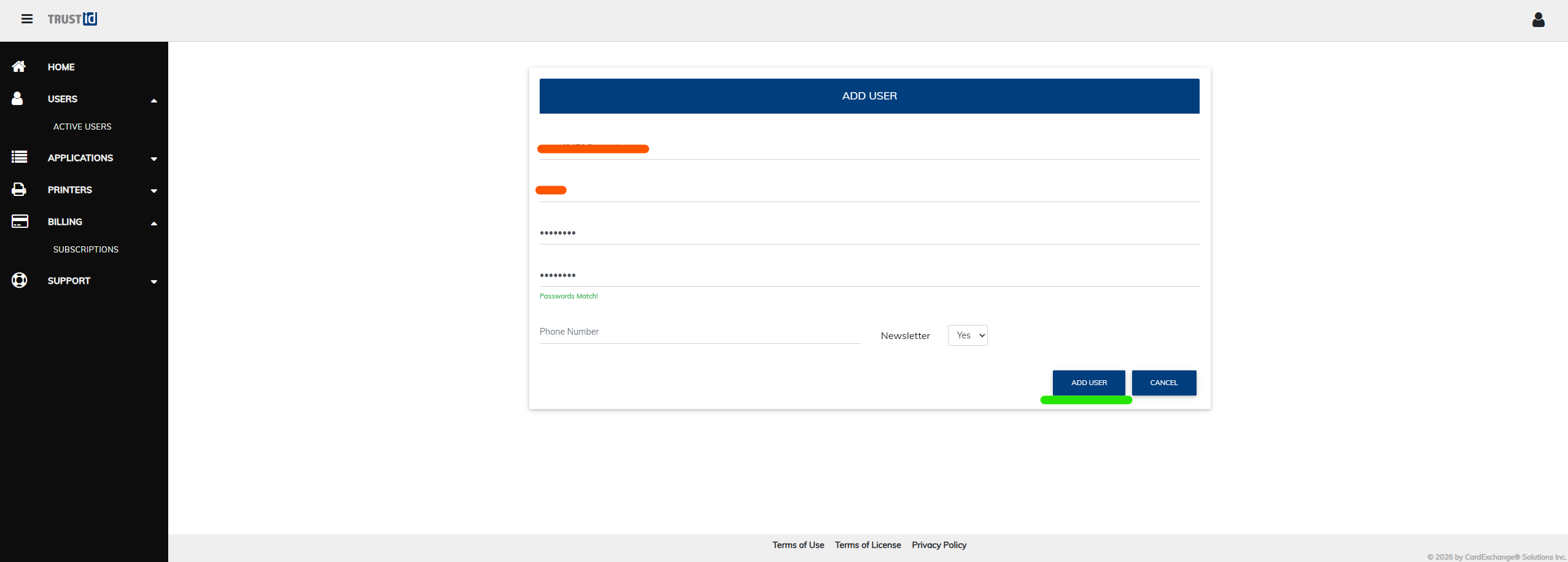Click the Printers printer icon
The height and width of the screenshot is (562, 1568).
click(19, 189)
